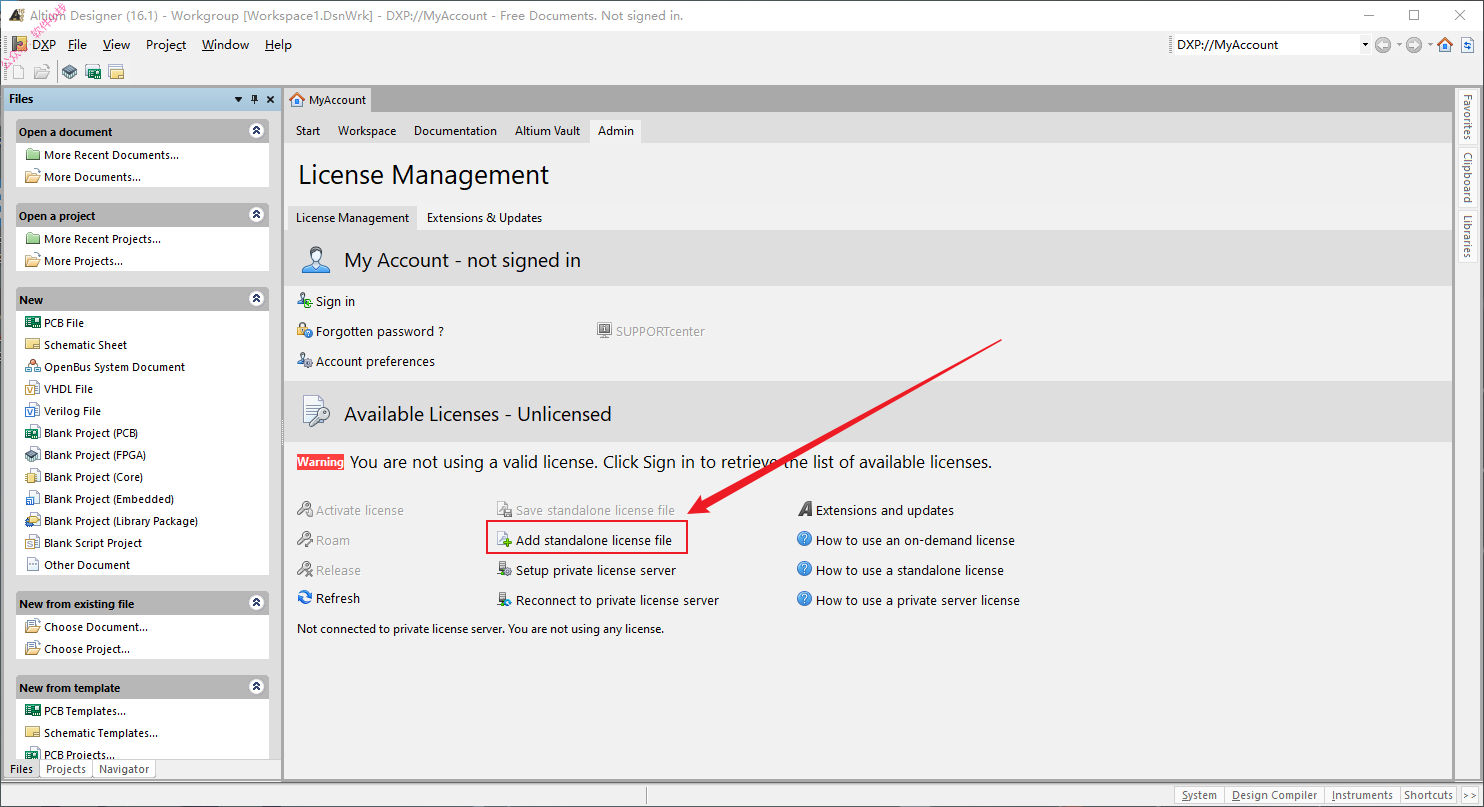This screenshot has height=807, width=1484.
Task: Click the PCB release view toolbar icon
Action: pos(93,72)
